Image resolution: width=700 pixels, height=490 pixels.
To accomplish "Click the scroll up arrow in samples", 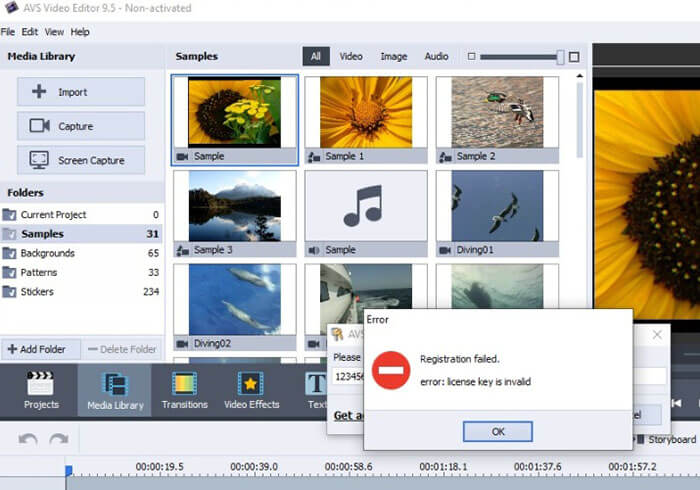I will coord(579,76).
